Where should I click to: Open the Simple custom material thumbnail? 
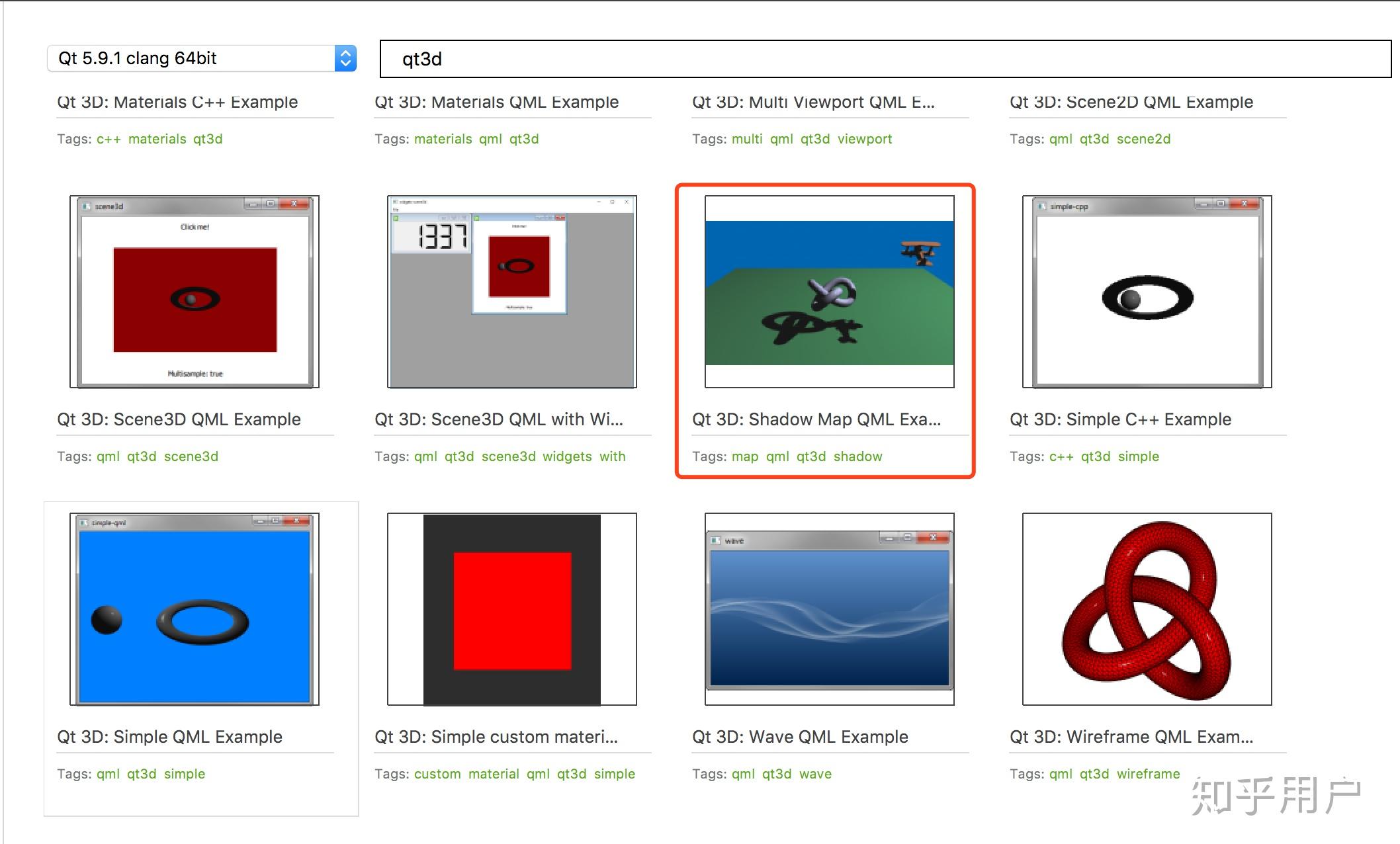[512, 609]
